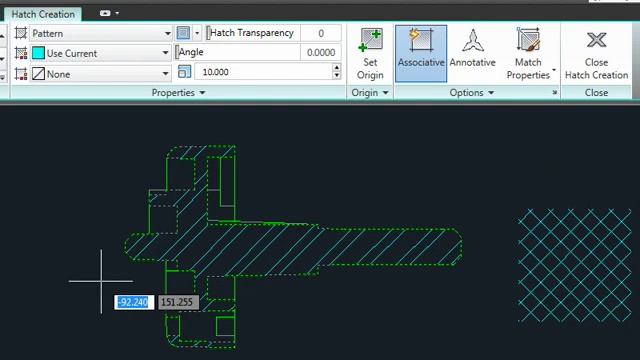
Task: Click the Y coordinate field showing 151.255
Action: [x=178, y=302]
